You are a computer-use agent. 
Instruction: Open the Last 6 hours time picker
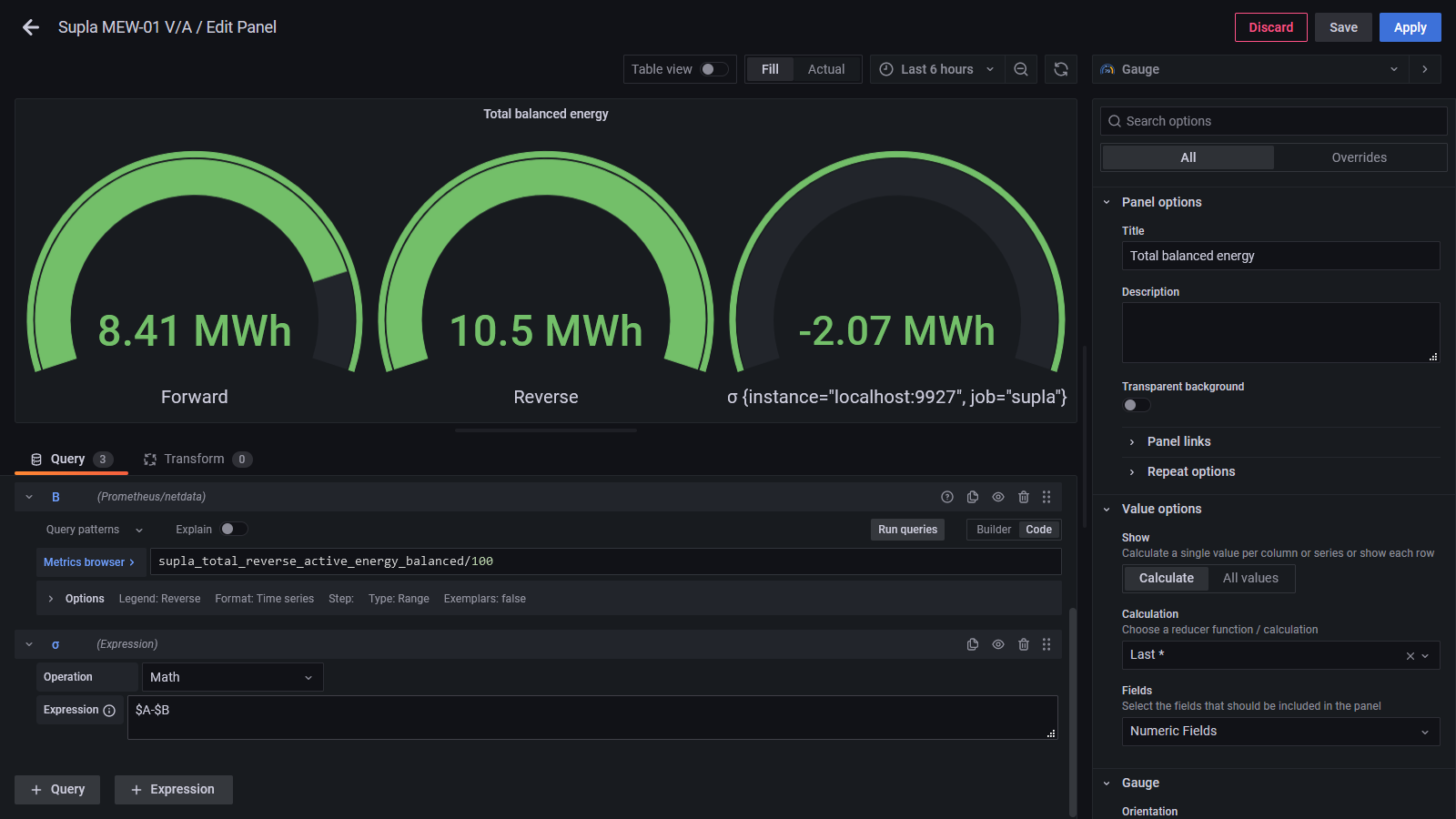point(937,69)
